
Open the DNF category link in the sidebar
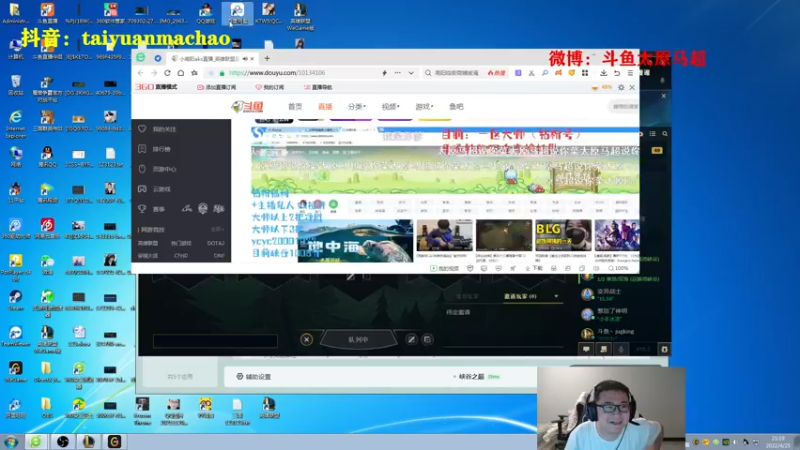tap(219, 256)
